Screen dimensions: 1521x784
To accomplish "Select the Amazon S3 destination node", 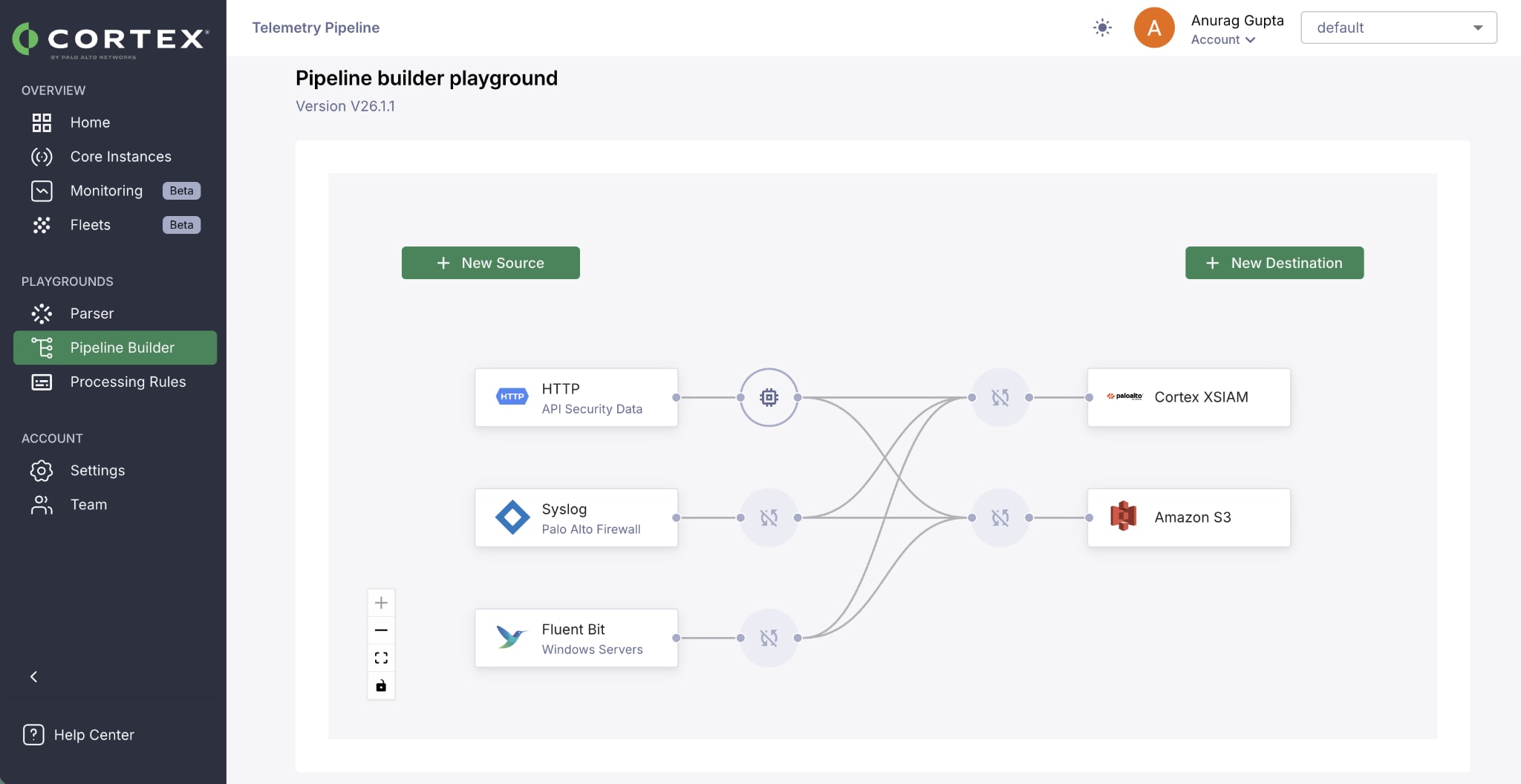I will point(1188,517).
